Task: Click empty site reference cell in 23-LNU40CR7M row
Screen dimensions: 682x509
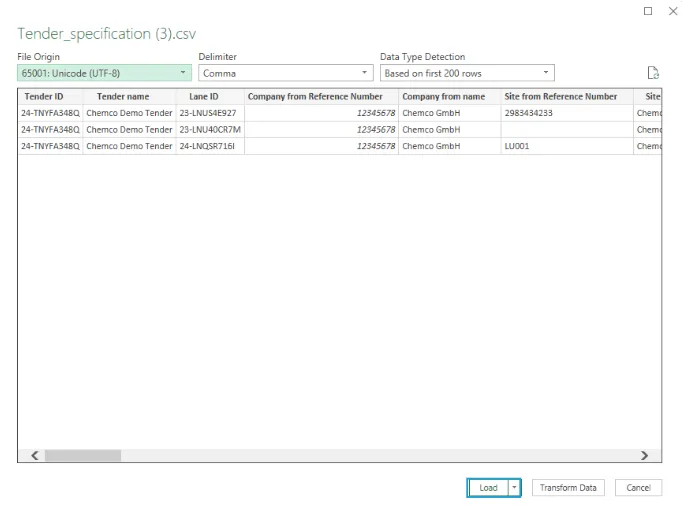Action: 567,130
